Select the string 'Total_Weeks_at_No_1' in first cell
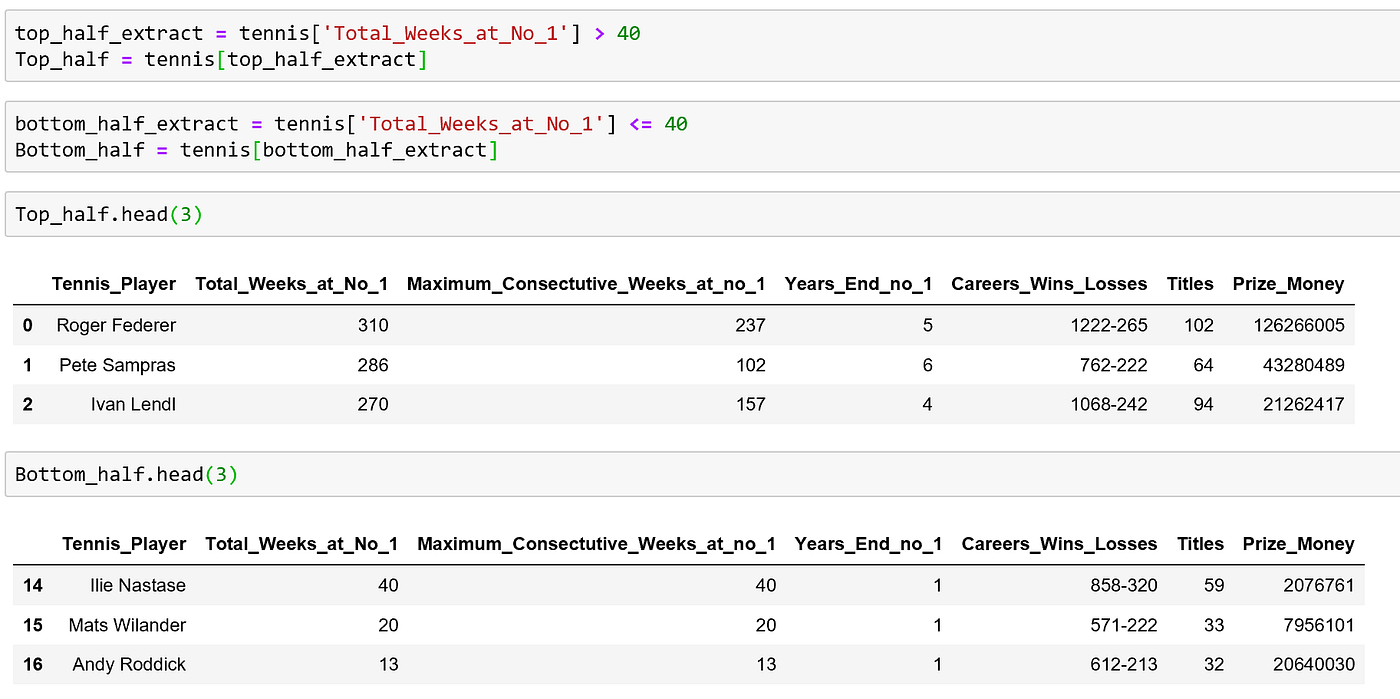 point(446,33)
